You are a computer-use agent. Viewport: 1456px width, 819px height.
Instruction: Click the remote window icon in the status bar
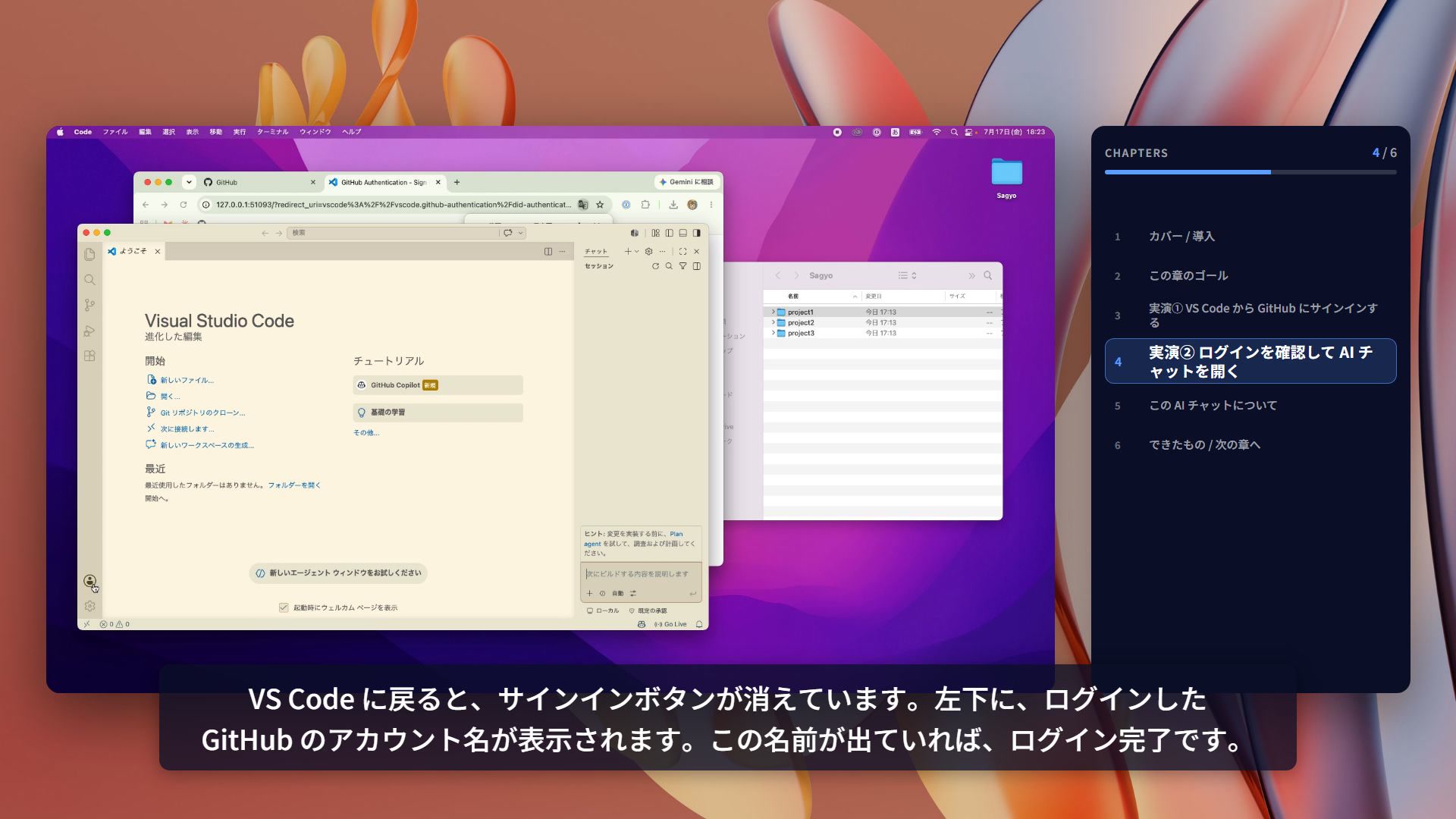86,624
